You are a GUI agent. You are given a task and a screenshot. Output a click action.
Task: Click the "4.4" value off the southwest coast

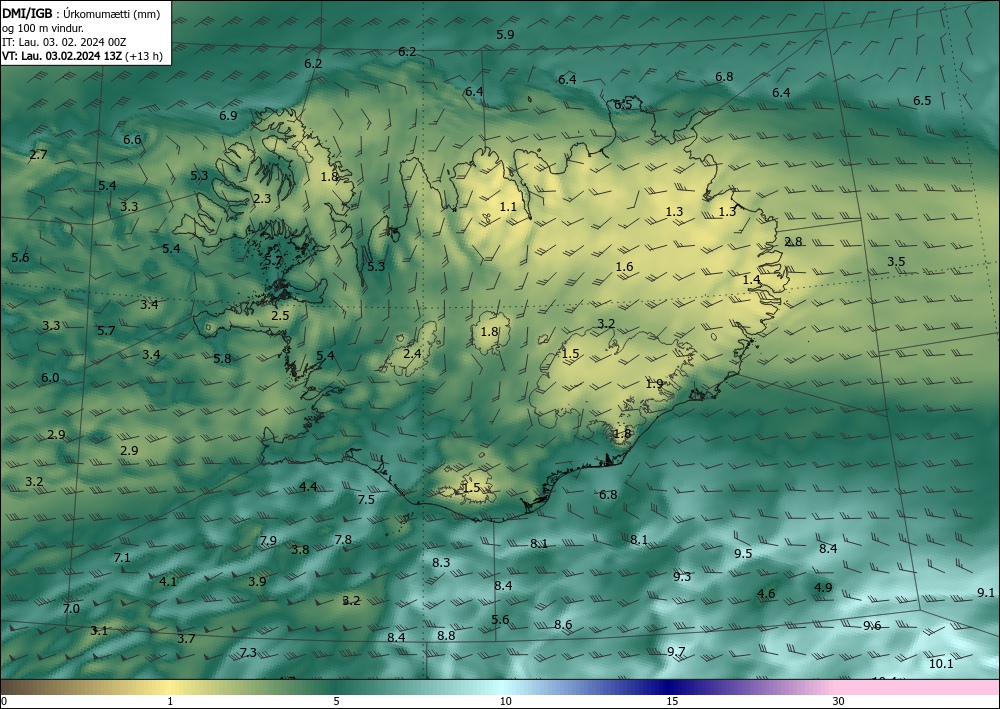(x=308, y=486)
